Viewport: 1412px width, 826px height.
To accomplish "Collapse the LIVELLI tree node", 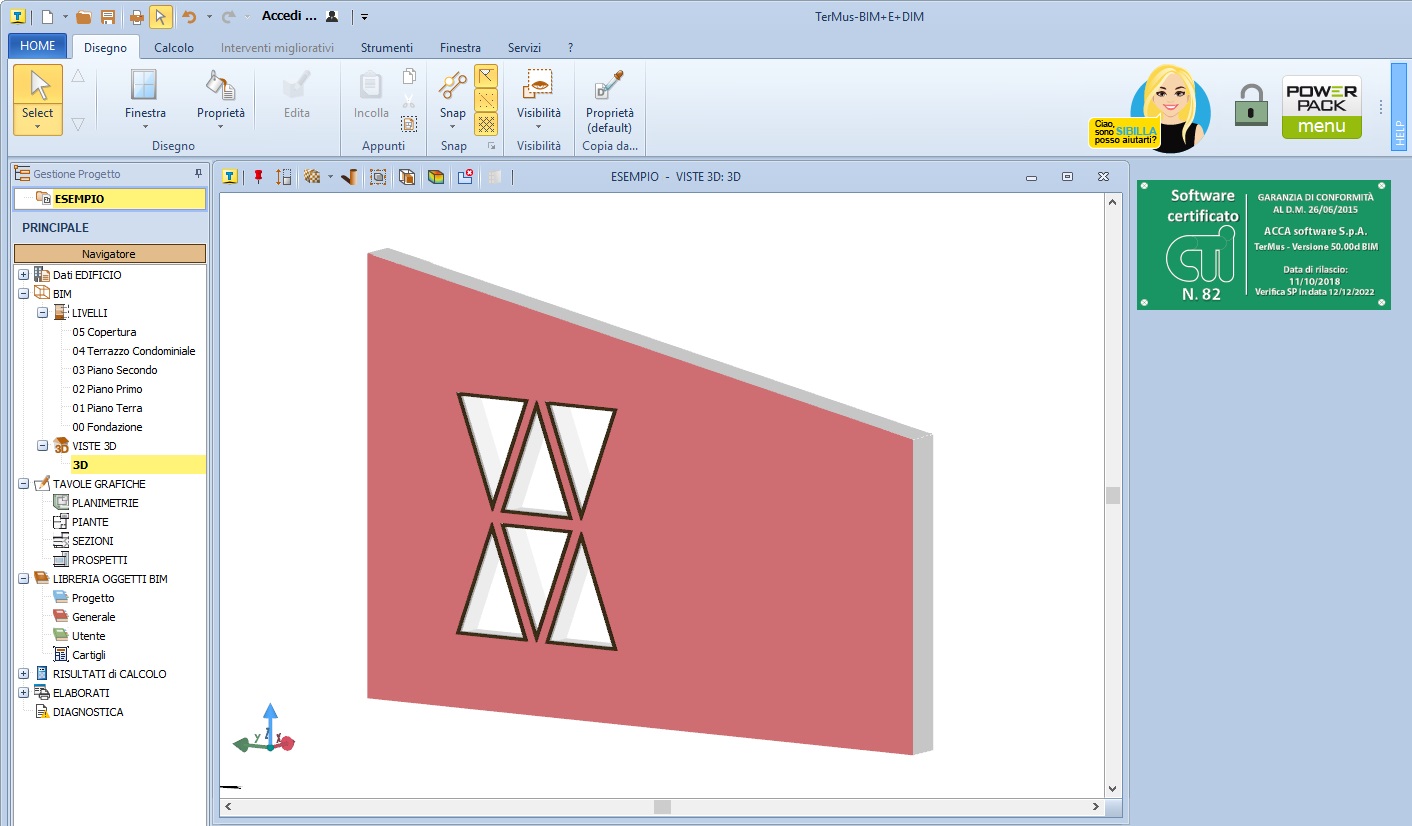I will 42,313.
